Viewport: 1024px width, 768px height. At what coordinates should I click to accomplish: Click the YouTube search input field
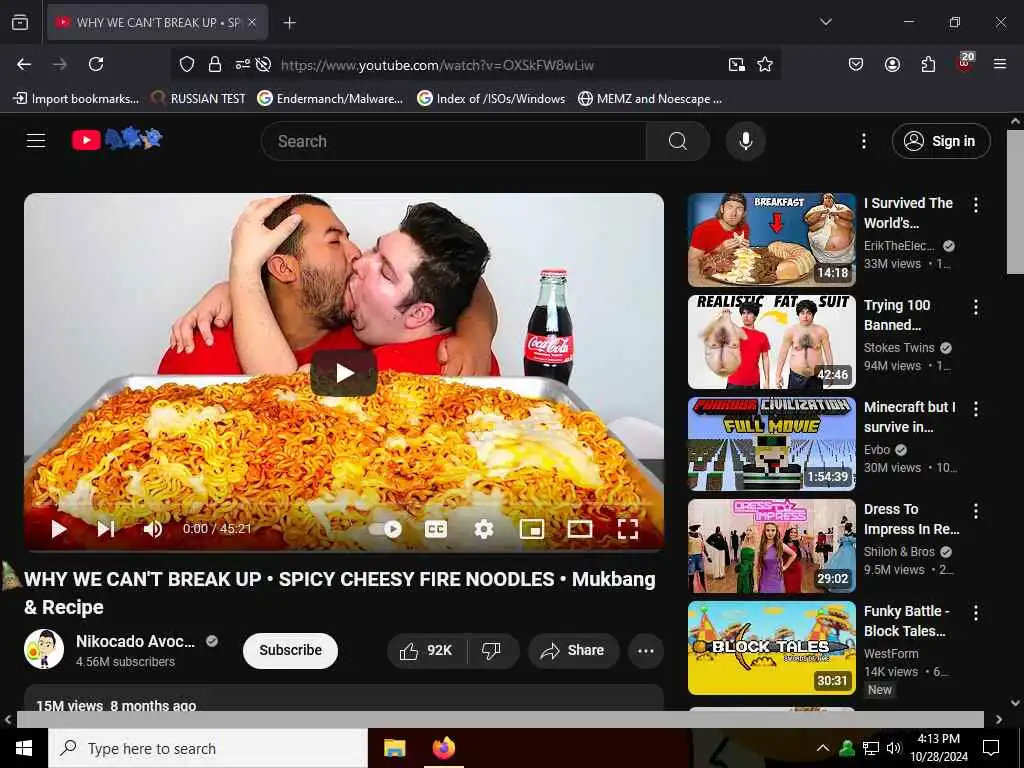pos(453,141)
